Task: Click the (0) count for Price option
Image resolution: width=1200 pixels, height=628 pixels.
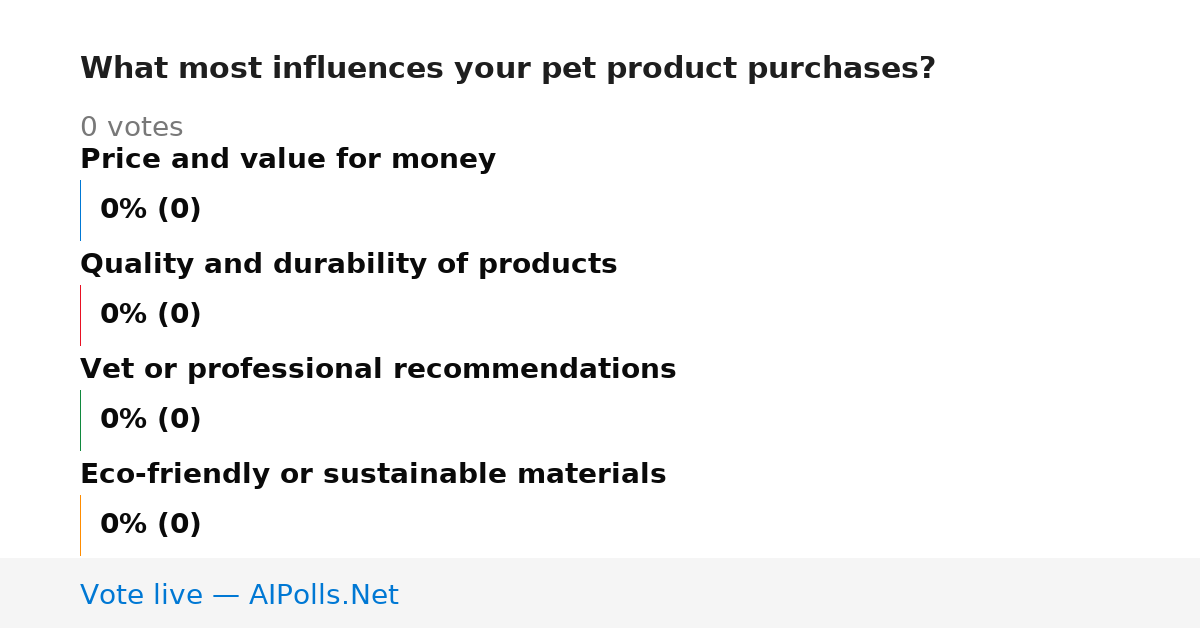Action: pos(178,210)
